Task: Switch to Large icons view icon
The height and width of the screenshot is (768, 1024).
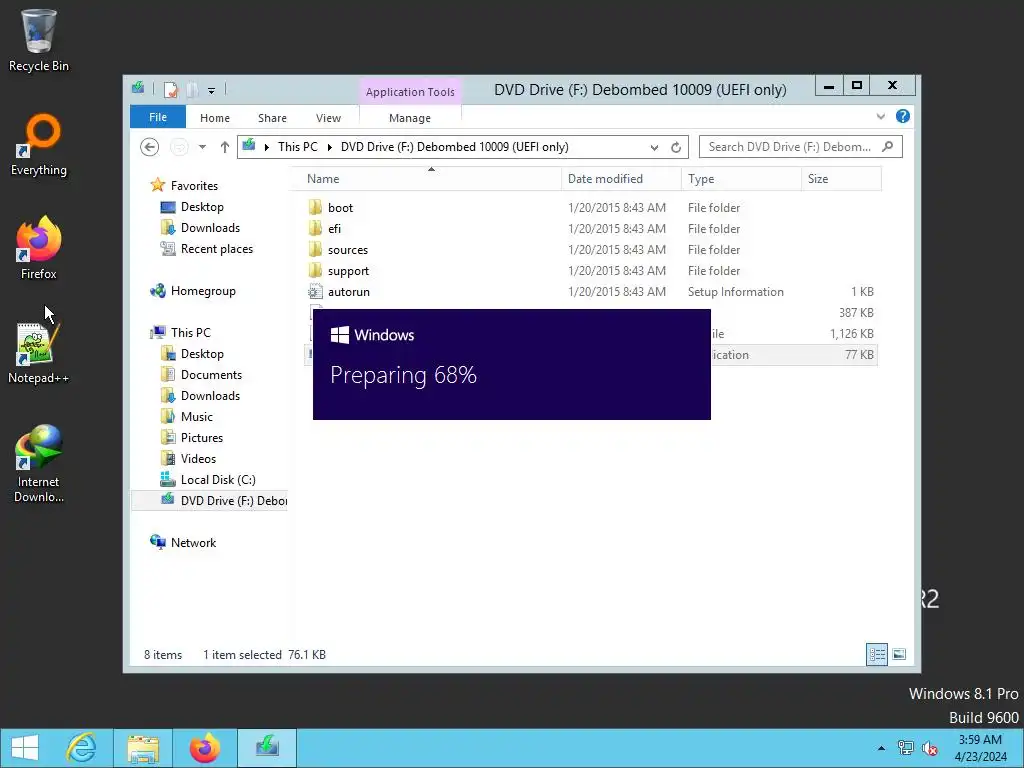Action: pos(899,654)
